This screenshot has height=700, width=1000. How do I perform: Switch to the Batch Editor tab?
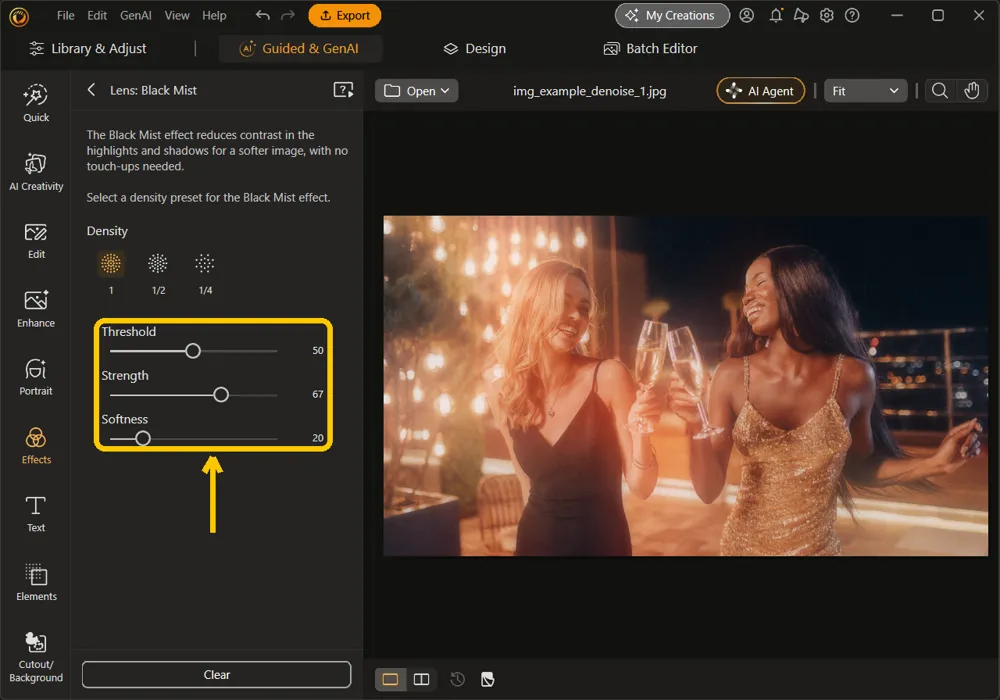point(651,48)
